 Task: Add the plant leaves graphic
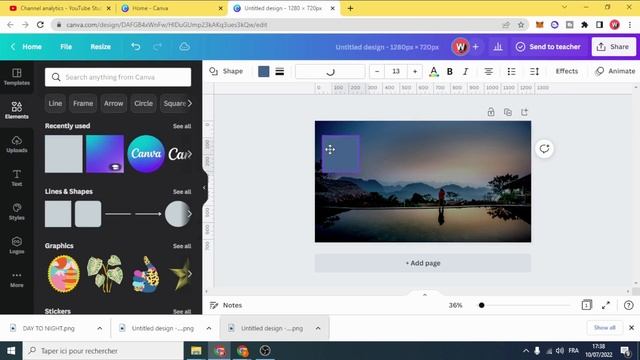[x=105, y=274]
